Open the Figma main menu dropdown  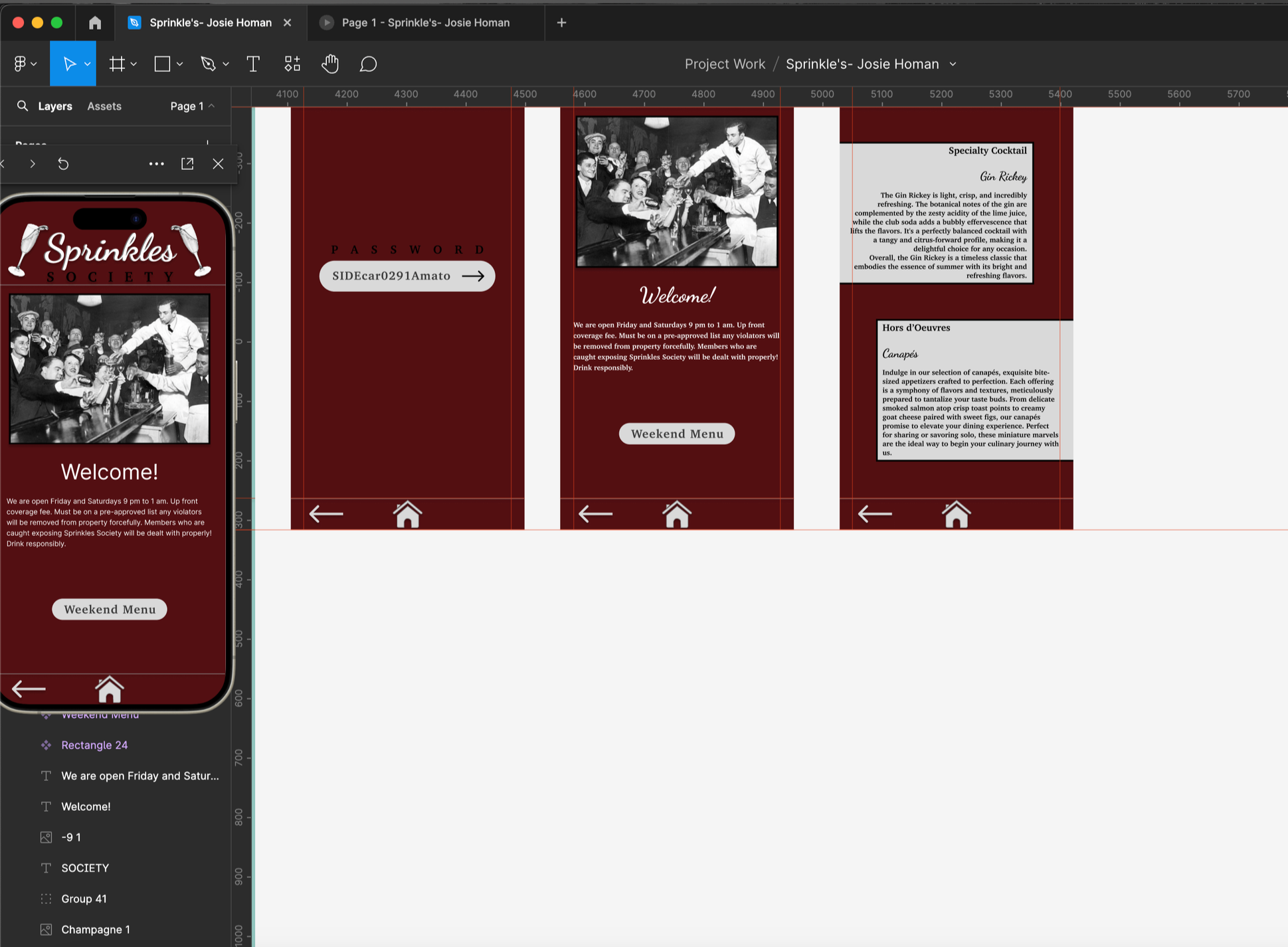click(x=25, y=64)
